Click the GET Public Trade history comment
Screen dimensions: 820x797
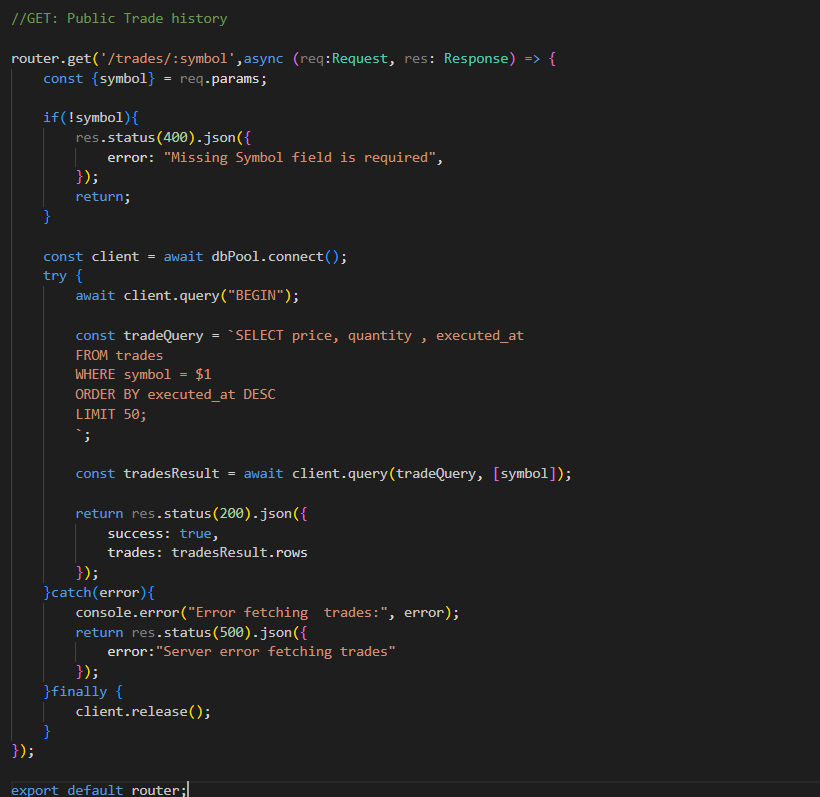(x=119, y=19)
